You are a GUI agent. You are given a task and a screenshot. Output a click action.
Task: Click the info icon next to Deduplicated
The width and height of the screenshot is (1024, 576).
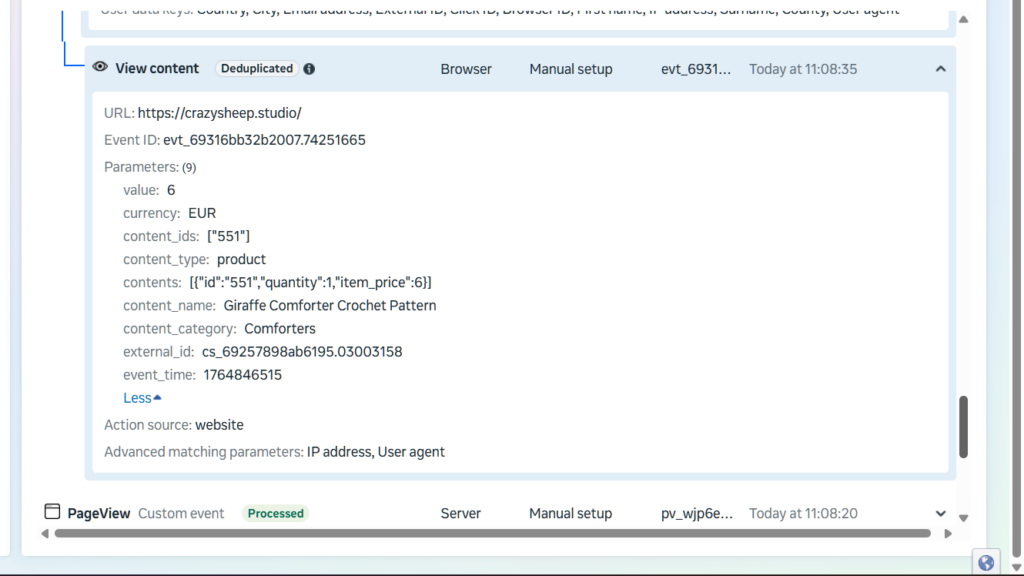[309, 69]
